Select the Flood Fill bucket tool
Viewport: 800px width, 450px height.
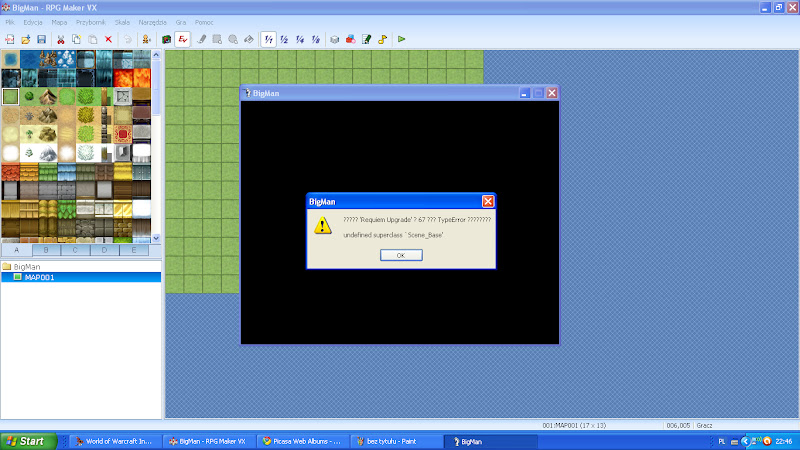(x=249, y=39)
